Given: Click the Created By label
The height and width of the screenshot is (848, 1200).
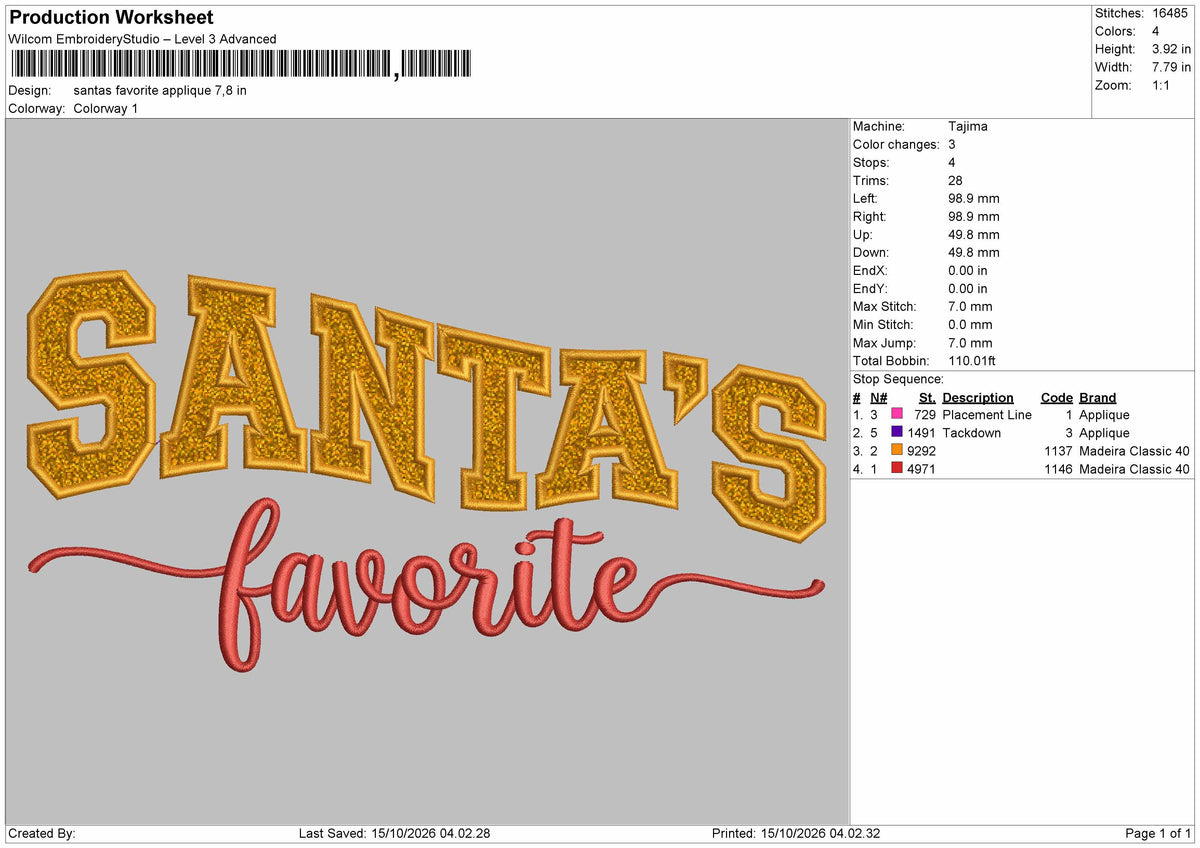Looking at the screenshot, I should pos(41,833).
